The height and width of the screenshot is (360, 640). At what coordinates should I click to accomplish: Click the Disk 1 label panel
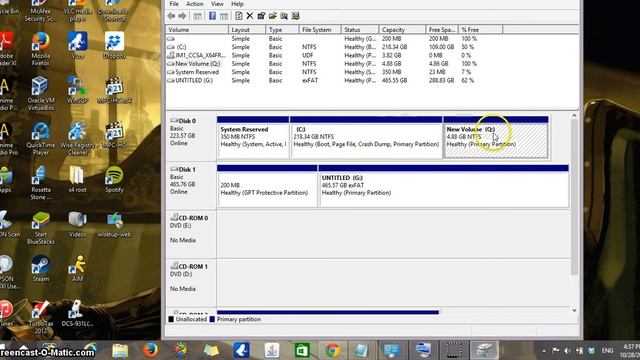click(x=191, y=186)
